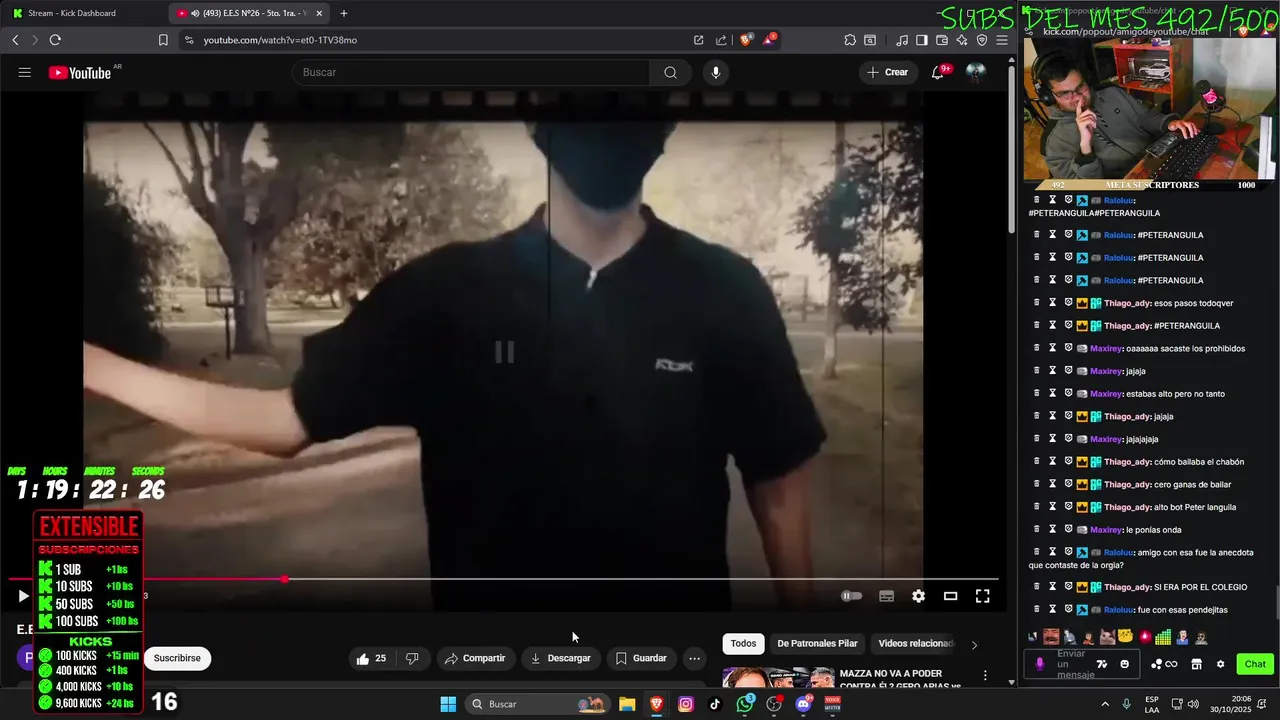Share page via browser share icon
1280x720 pixels.
coord(721,40)
